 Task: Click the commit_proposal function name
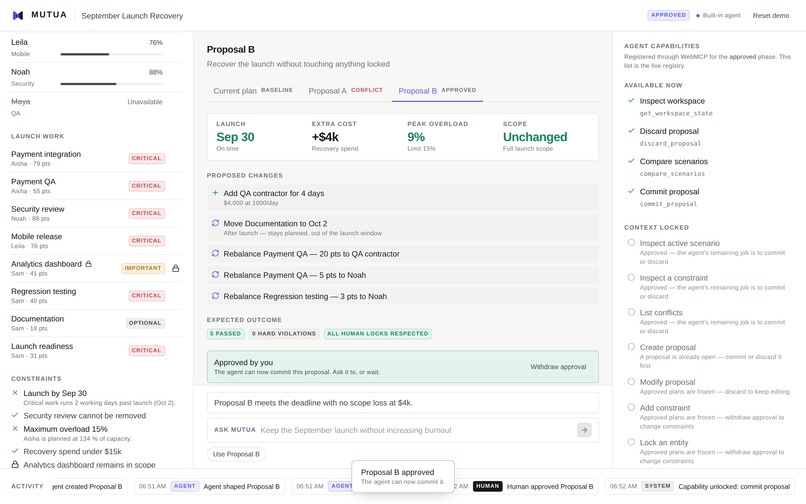pos(668,204)
